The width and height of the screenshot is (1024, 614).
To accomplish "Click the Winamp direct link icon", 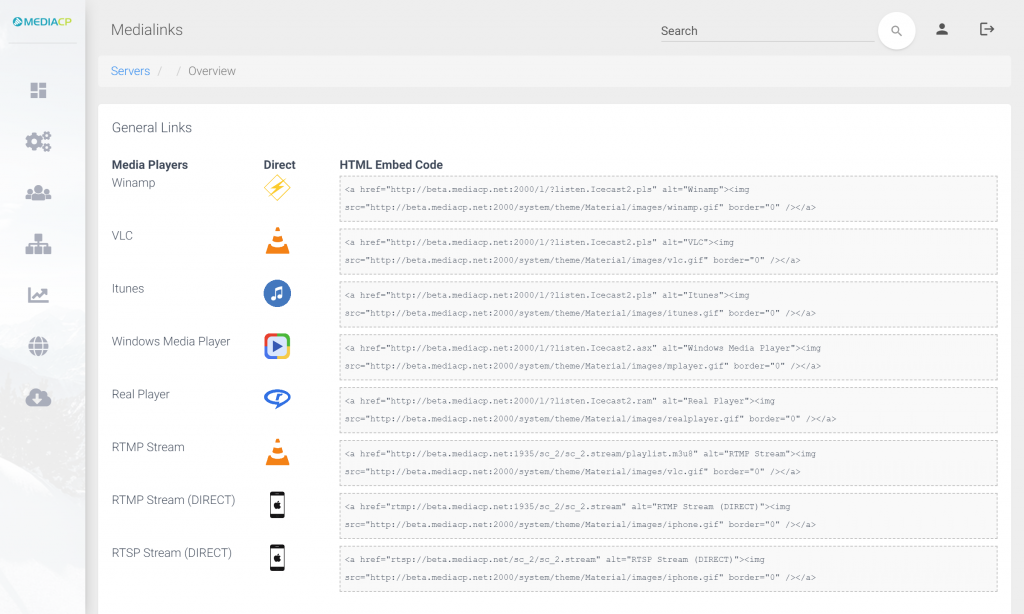I will (x=277, y=188).
